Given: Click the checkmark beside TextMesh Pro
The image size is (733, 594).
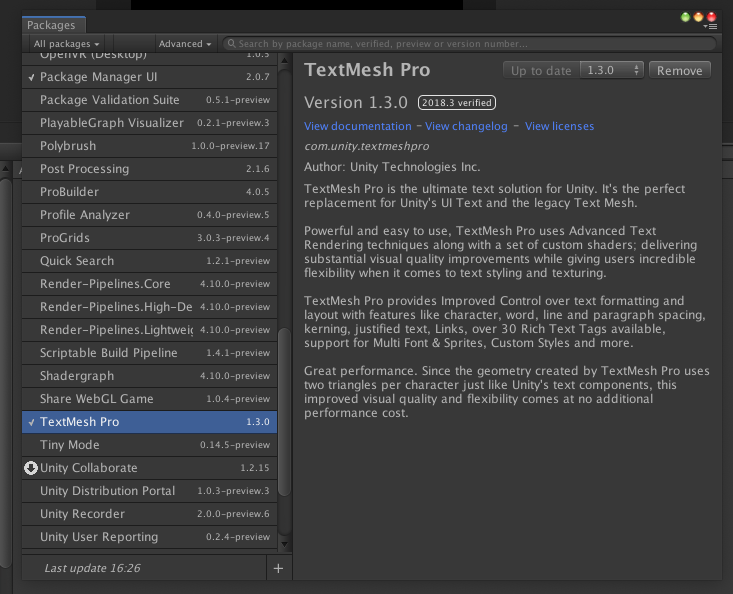Looking at the screenshot, I should coord(31,422).
